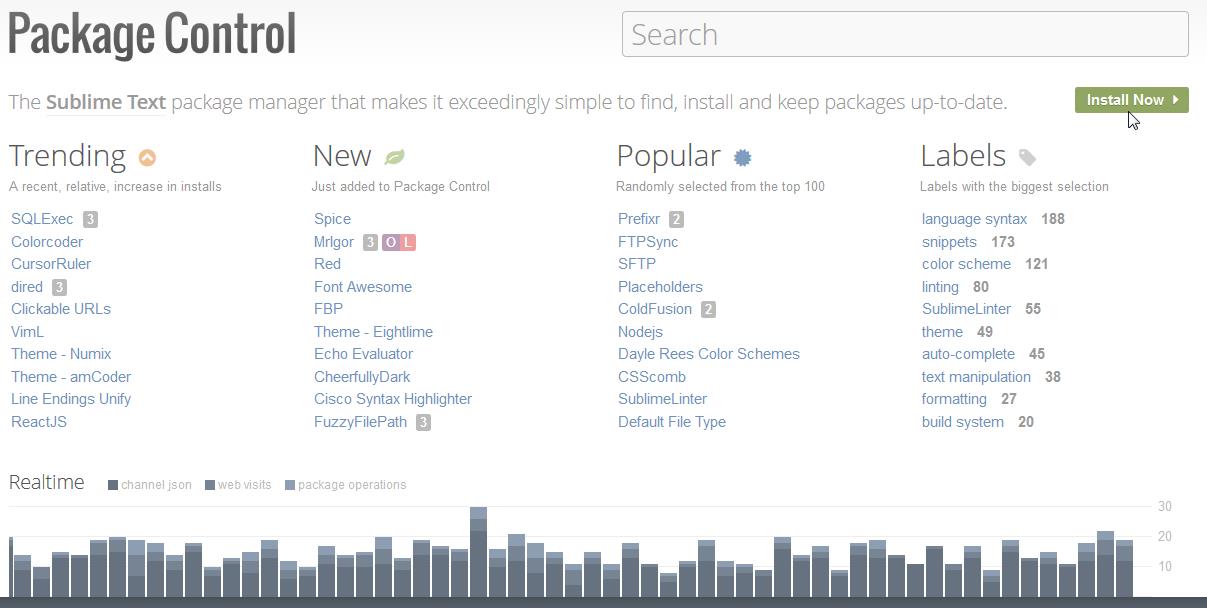
Task: Open the Package Control home title
Action: point(152,34)
